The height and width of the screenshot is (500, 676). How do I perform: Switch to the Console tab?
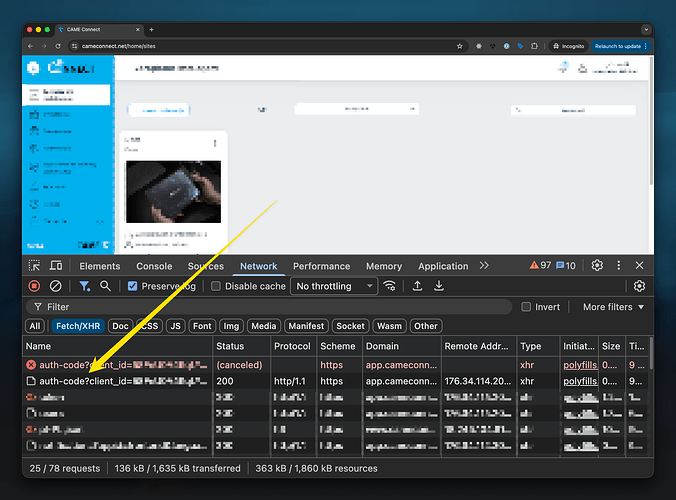click(x=154, y=266)
